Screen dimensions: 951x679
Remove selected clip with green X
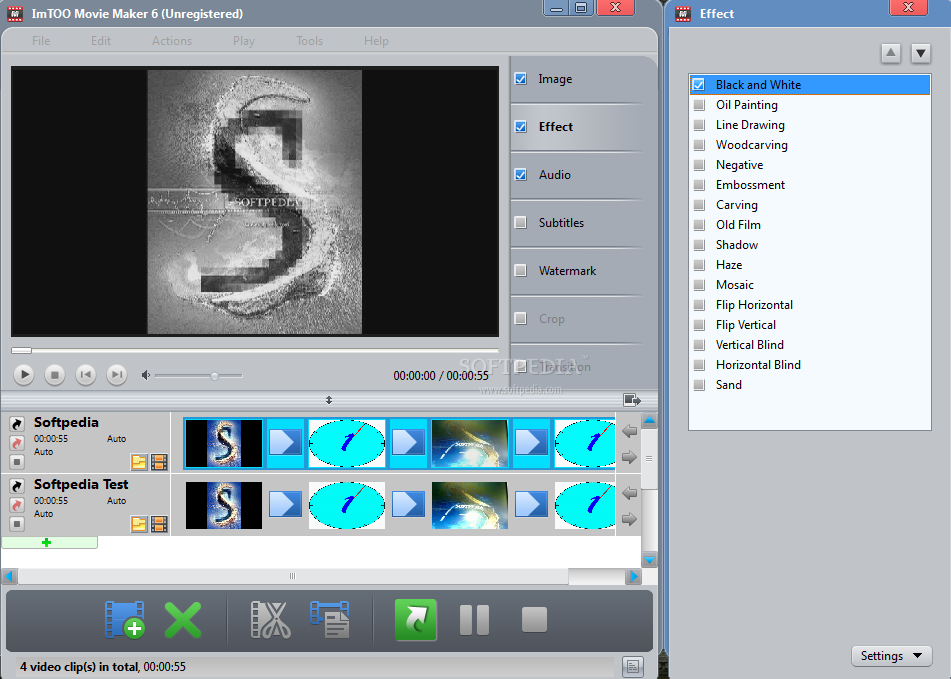[183, 620]
